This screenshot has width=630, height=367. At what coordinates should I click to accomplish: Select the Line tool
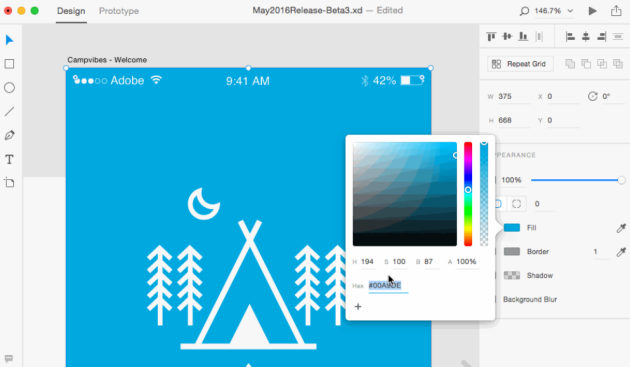9,111
